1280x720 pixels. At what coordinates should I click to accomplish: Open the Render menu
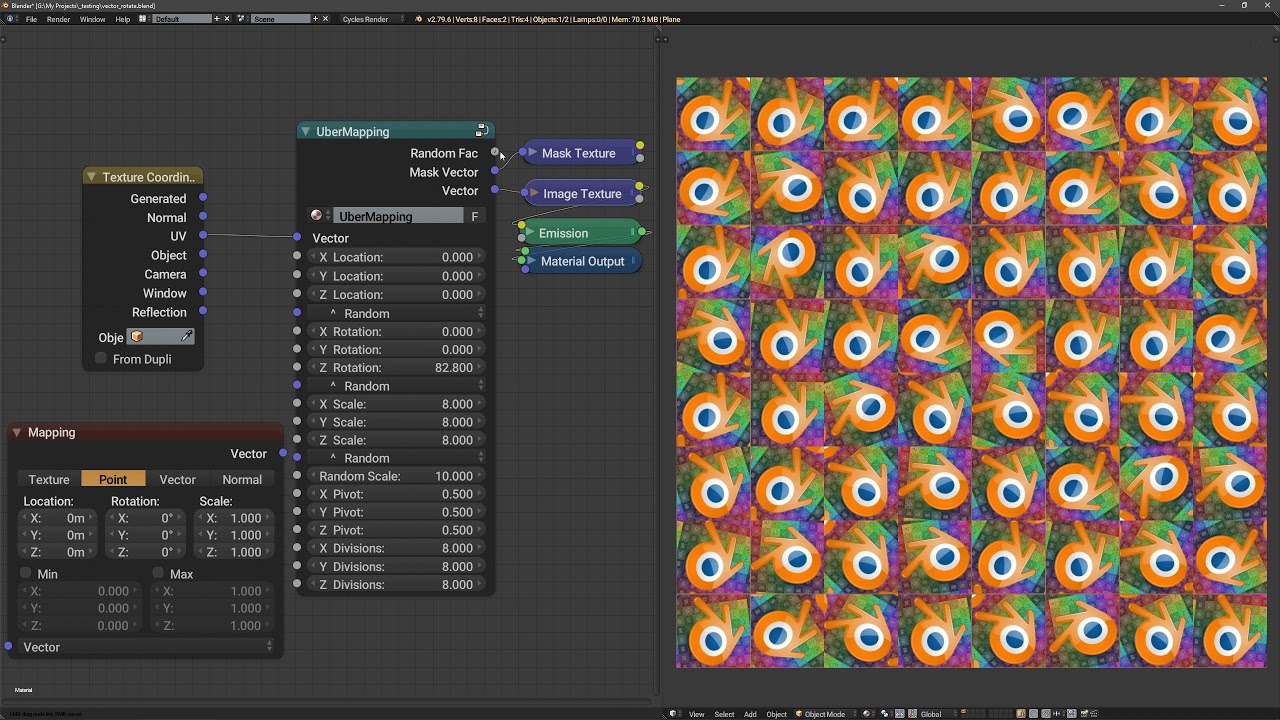[58, 19]
